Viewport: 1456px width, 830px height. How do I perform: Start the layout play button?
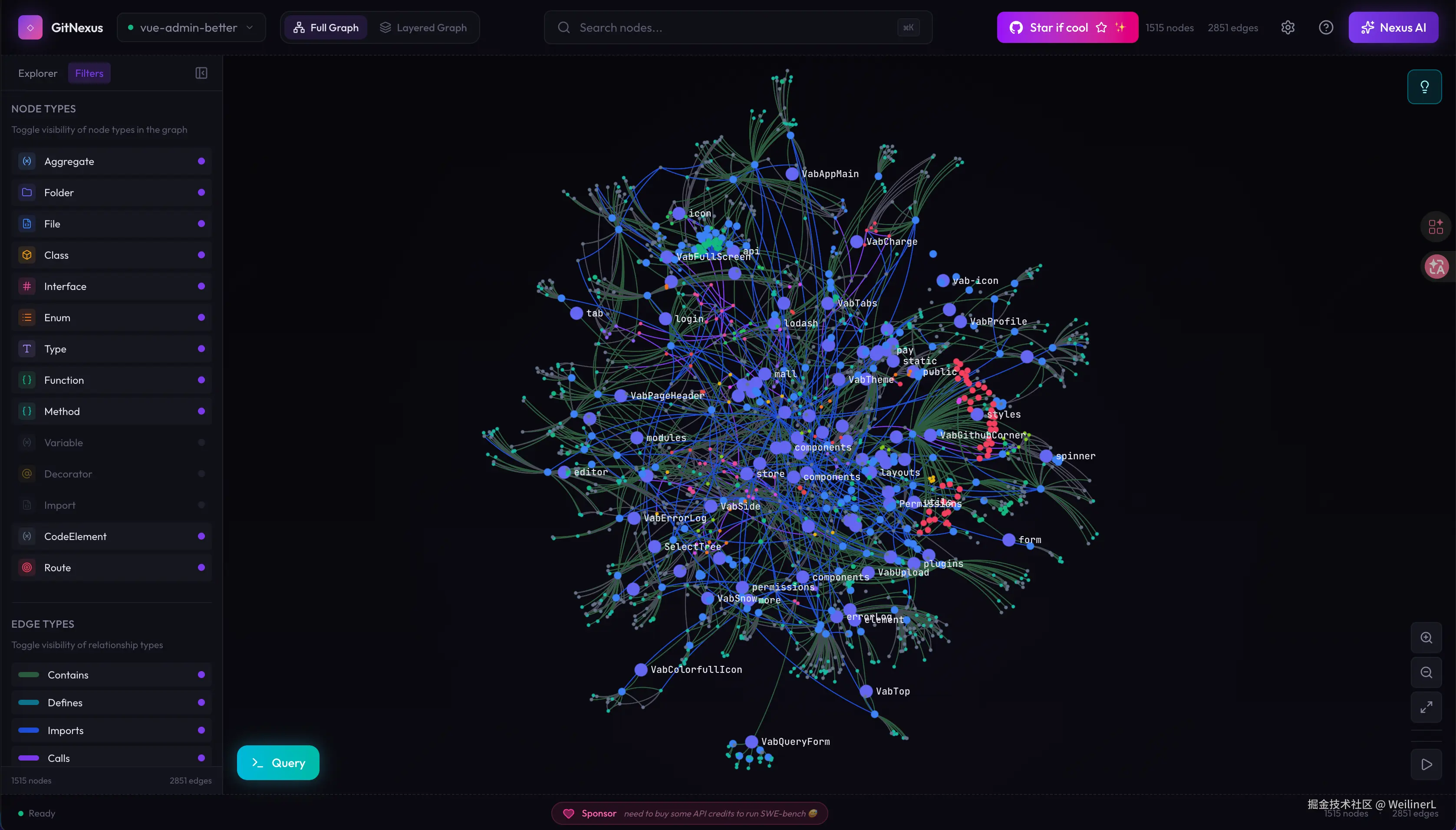click(x=1426, y=765)
